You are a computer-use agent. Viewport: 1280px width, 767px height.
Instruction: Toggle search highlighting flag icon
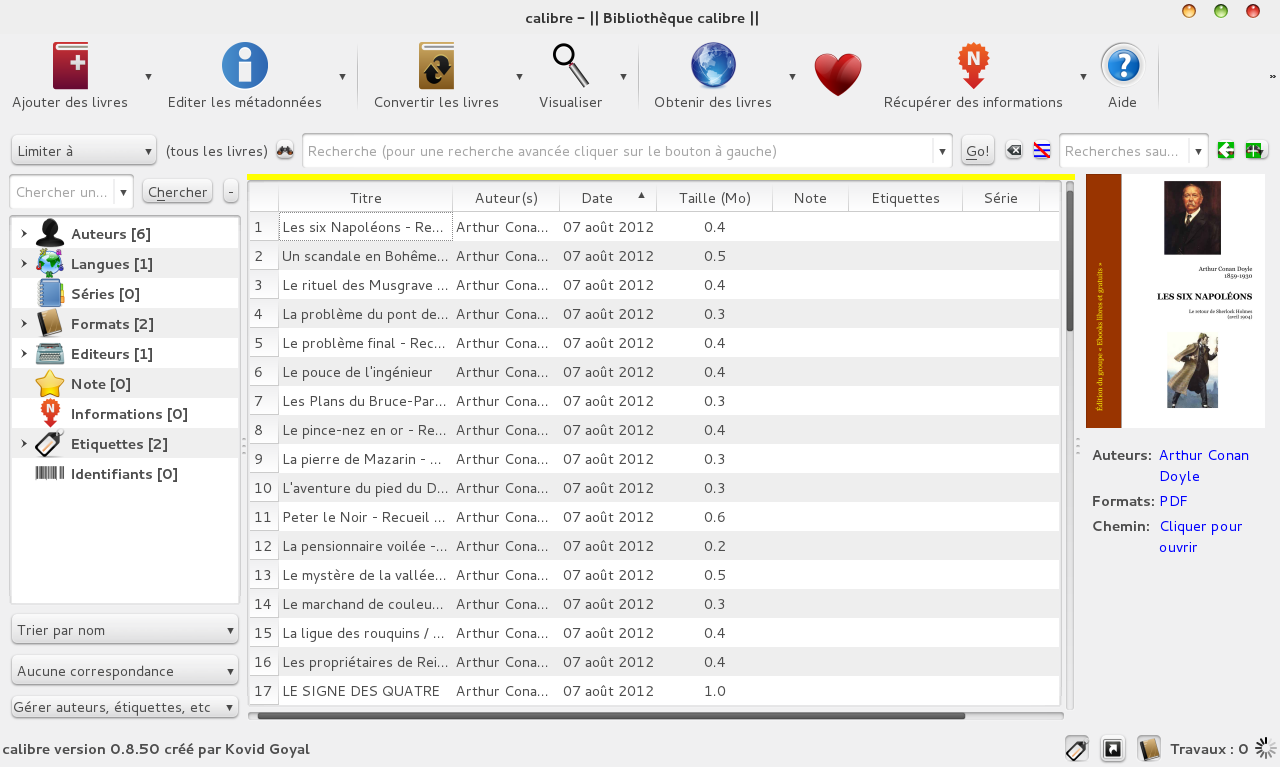[1041, 151]
